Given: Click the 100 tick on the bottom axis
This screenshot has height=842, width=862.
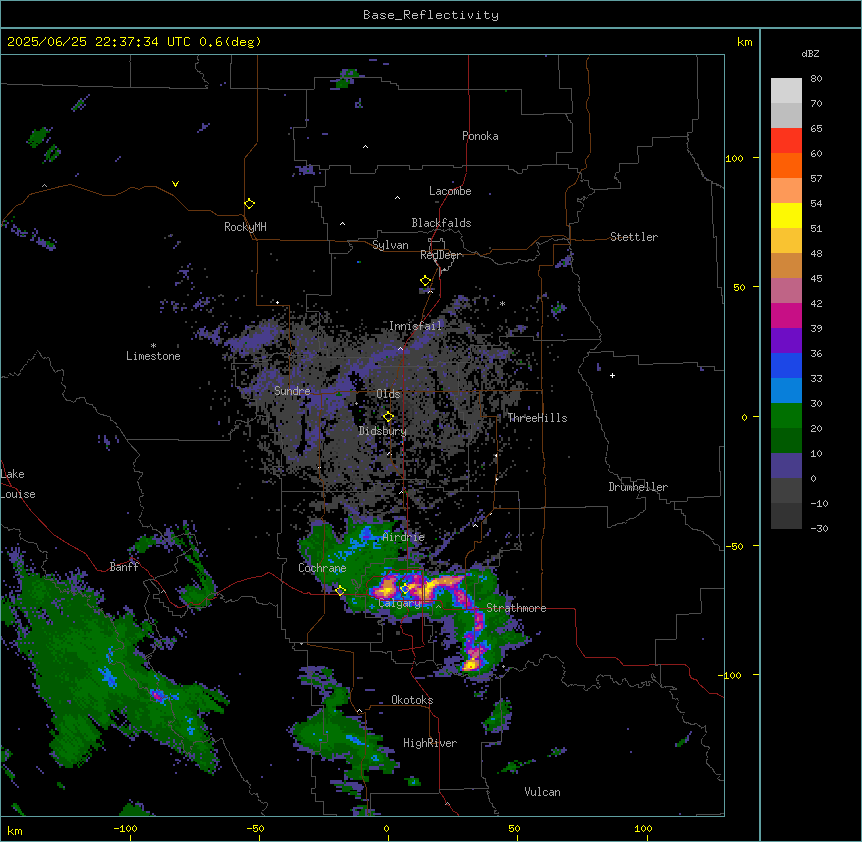Looking at the screenshot, I should 643,828.
